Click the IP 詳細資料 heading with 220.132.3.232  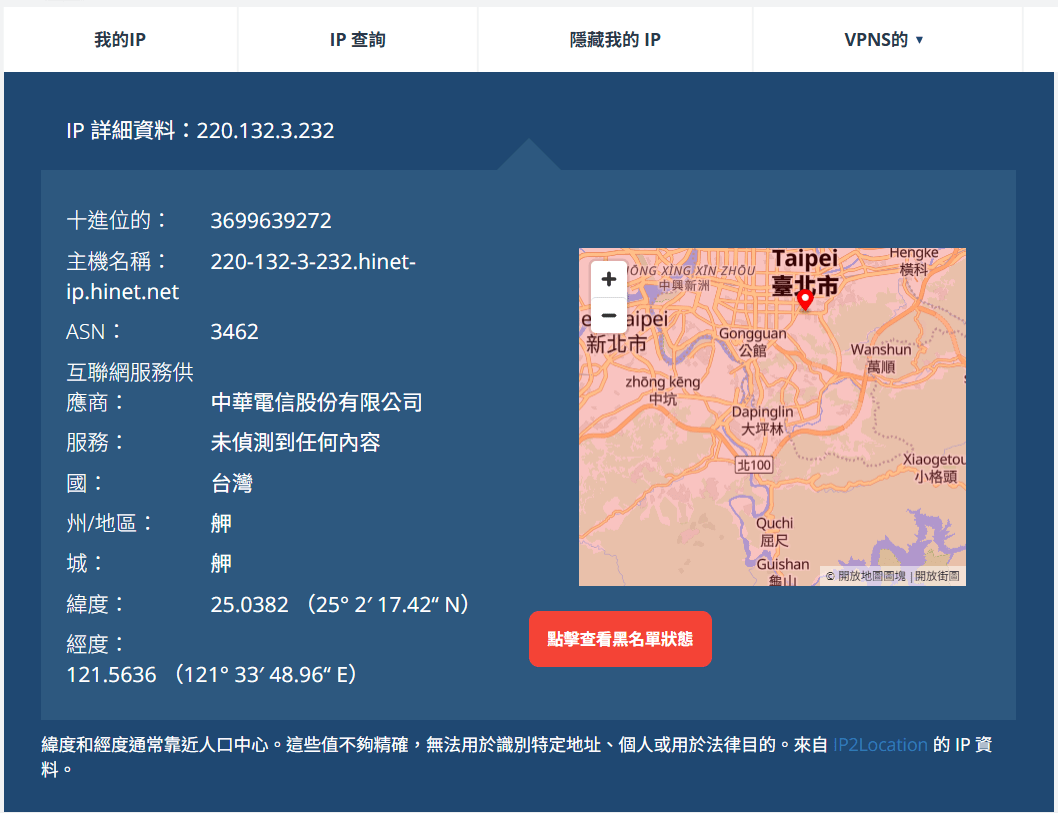[200, 130]
